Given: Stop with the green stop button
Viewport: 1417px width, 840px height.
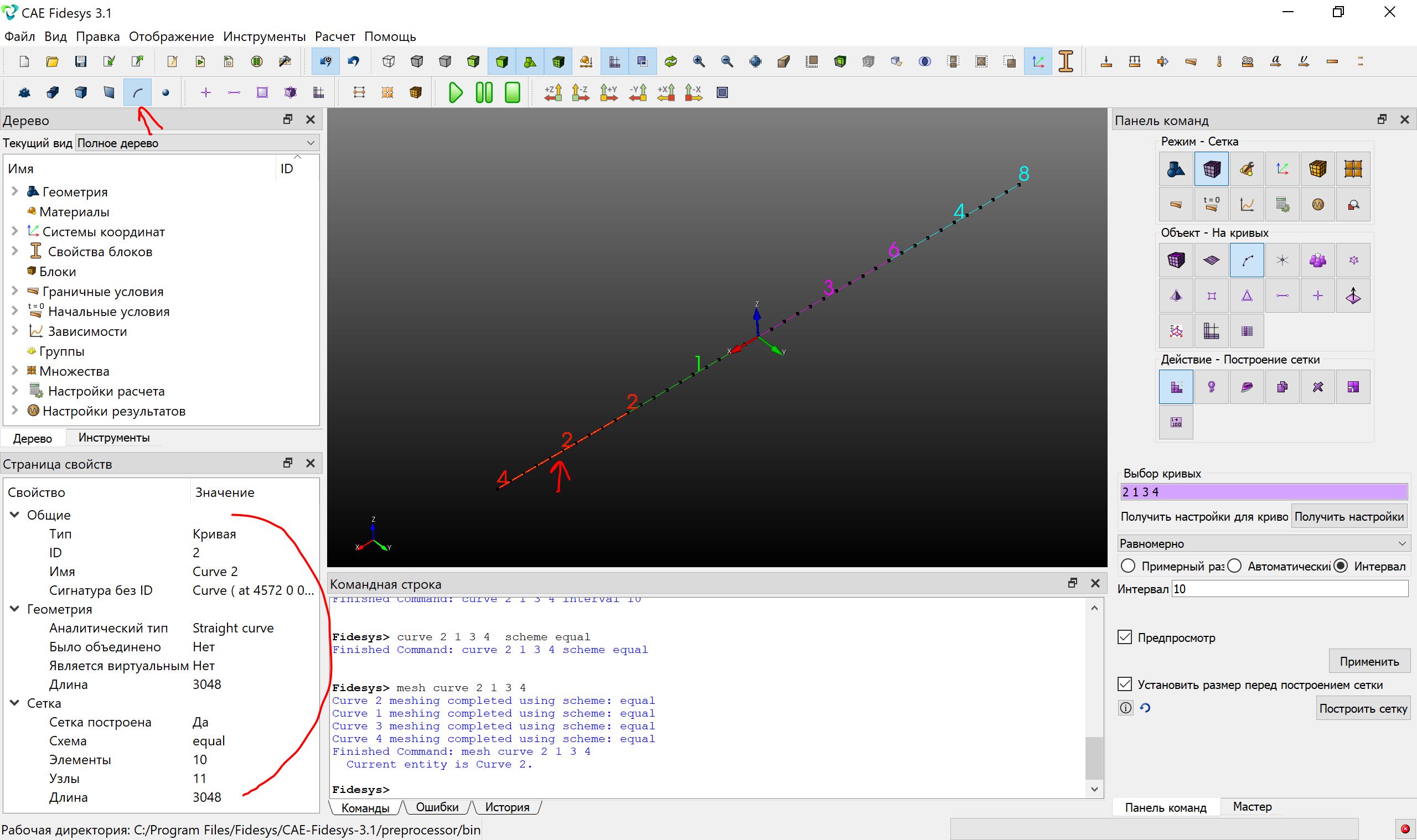Looking at the screenshot, I should pyautogui.click(x=513, y=92).
